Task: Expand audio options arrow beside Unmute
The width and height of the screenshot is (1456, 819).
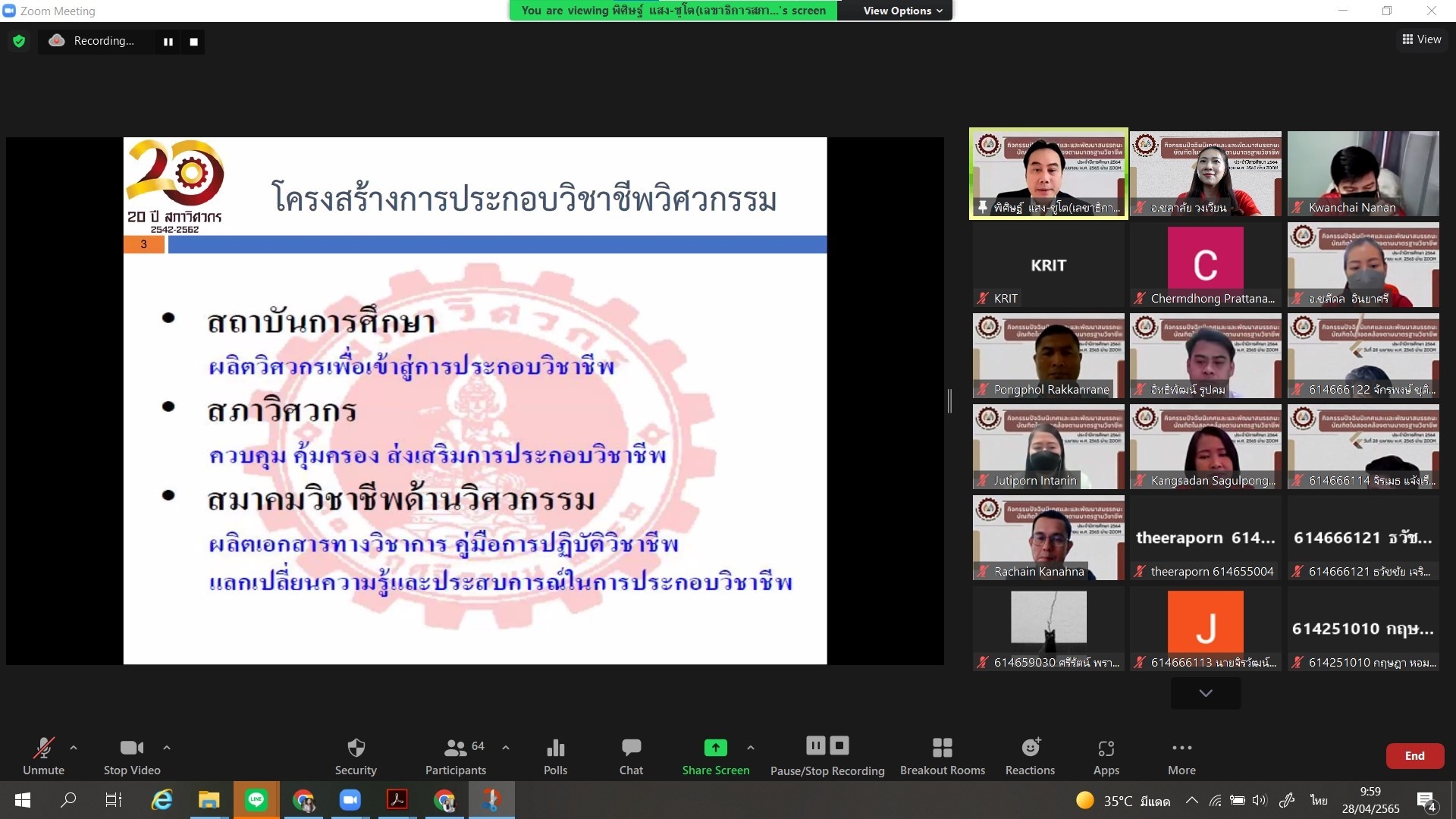Action: (x=74, y=748)
